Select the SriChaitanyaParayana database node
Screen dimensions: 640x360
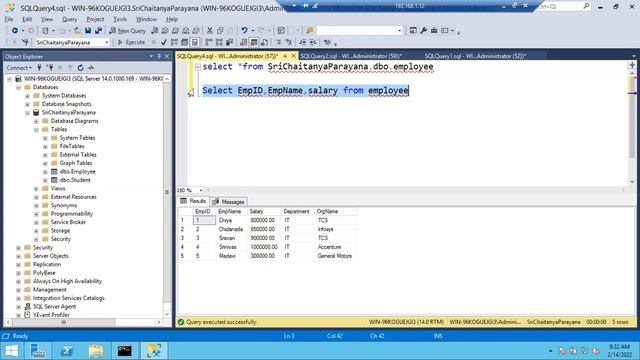(x=69, y=113)
